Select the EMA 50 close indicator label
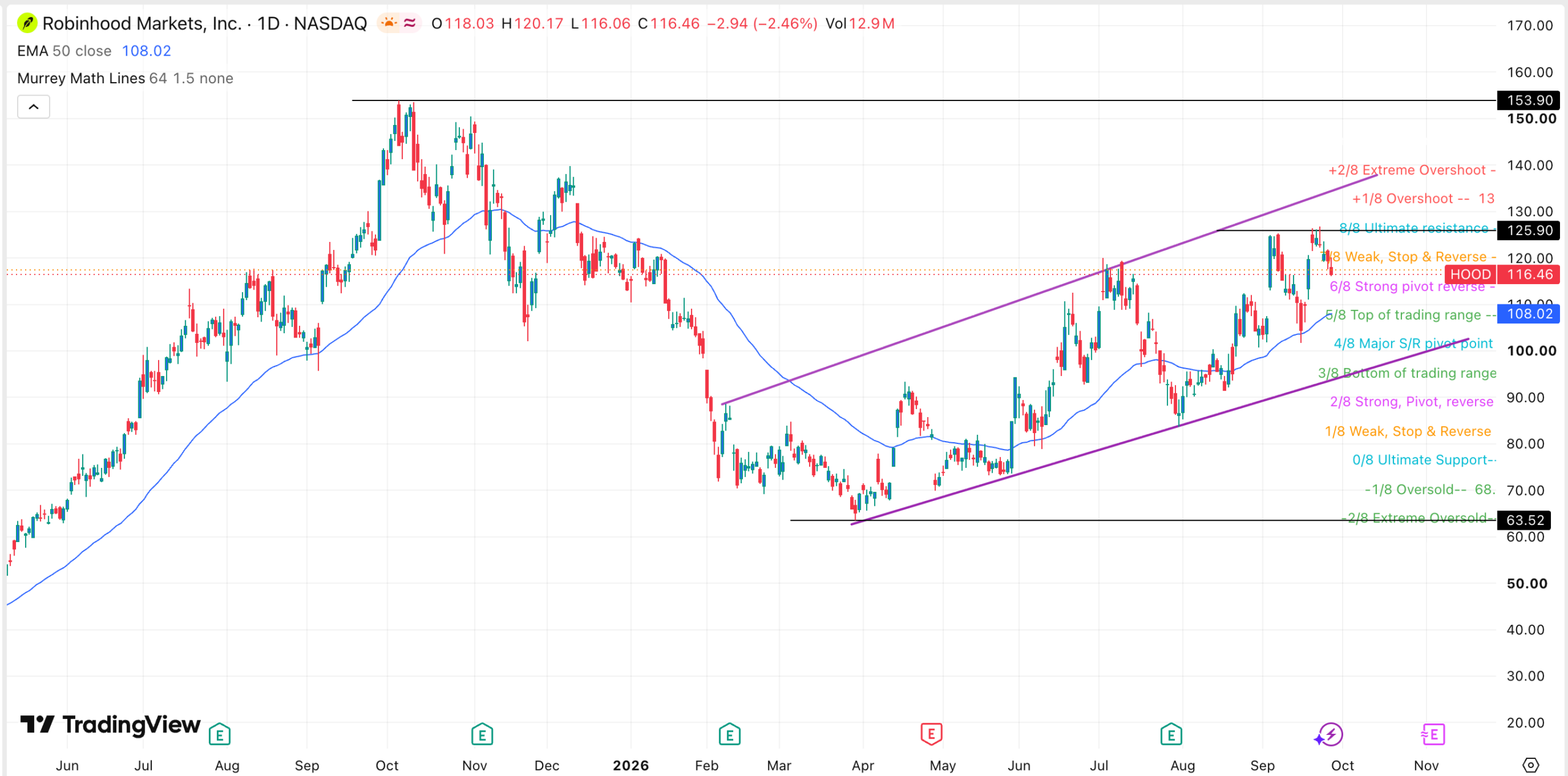Image resolution: width=1568 pixels, height=776 pixels. click(64, 51)
